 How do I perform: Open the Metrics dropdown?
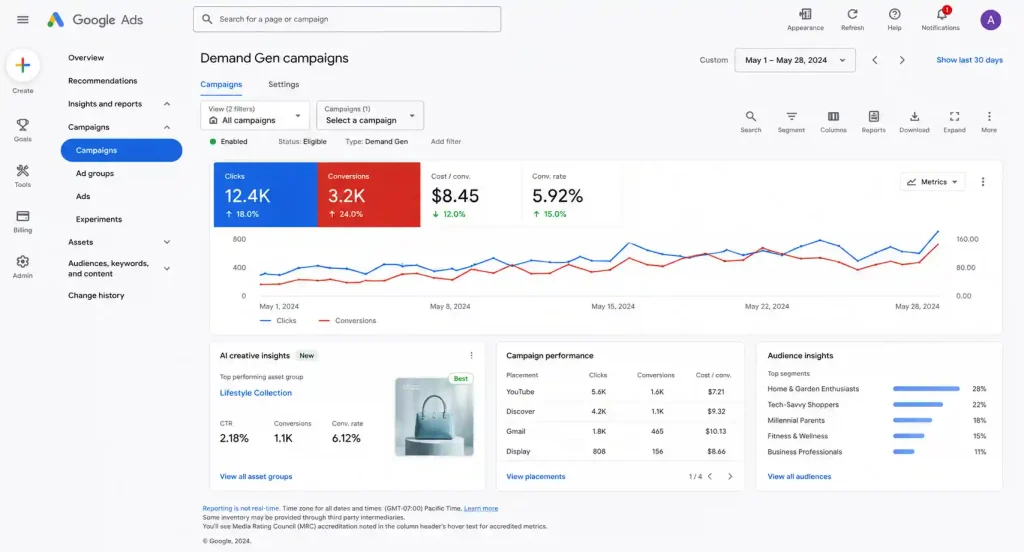point(932,182)
